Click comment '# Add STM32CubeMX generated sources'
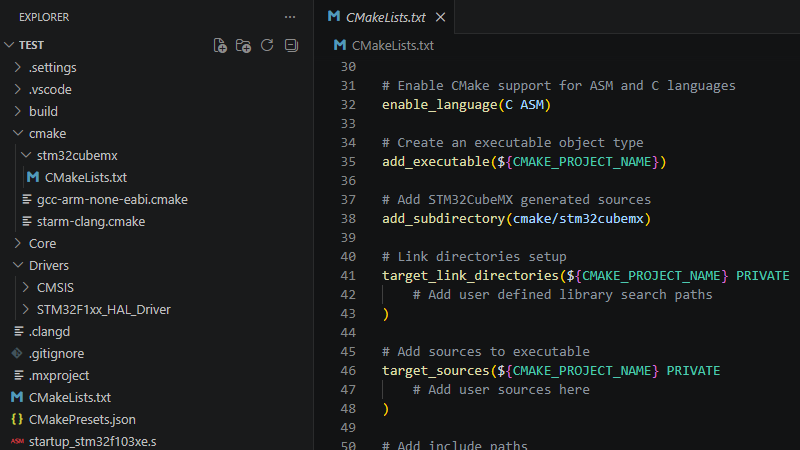 point(516,199)
